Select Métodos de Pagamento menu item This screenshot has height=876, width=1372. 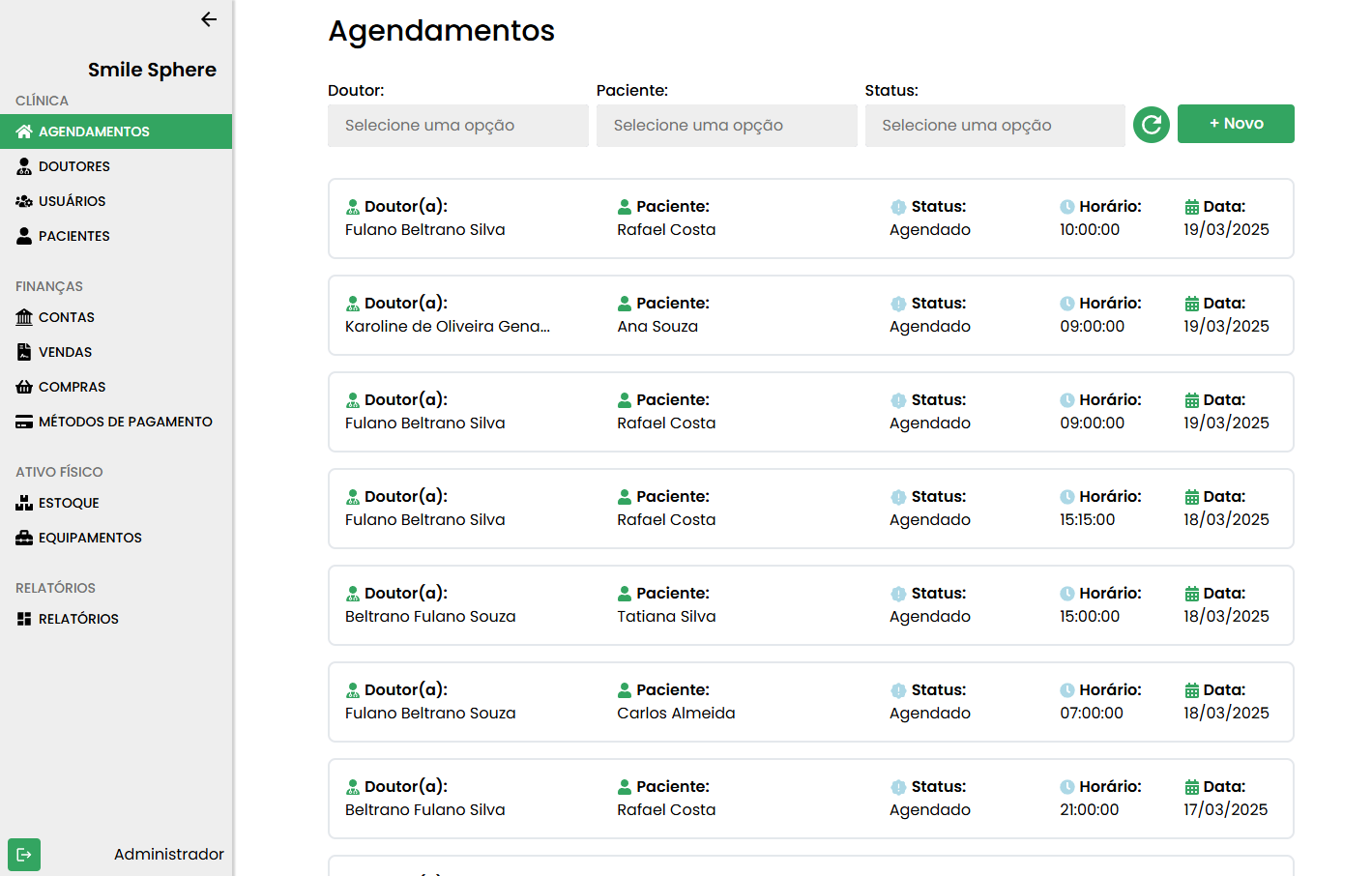tap(125, 422)
